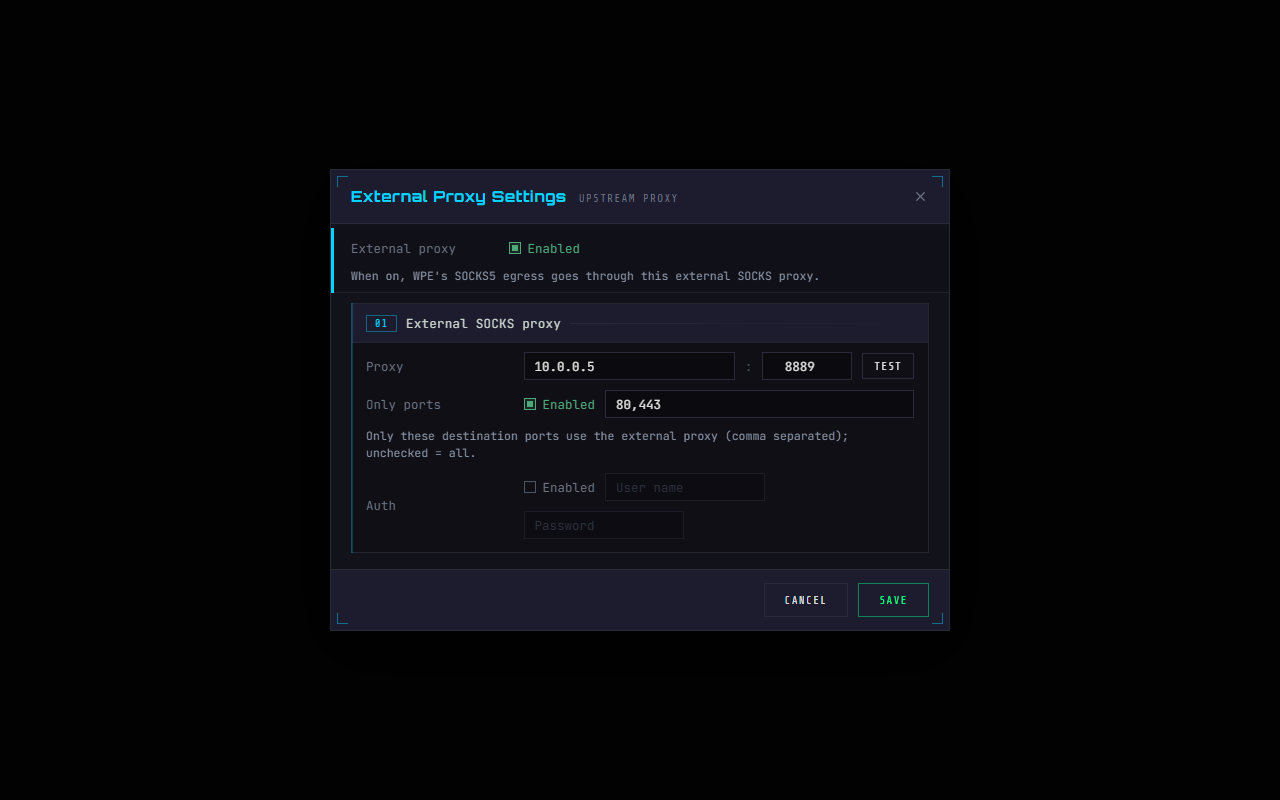1280x800 pixels.
Task: Click the destination ports help text
Action: coord(607,444)
